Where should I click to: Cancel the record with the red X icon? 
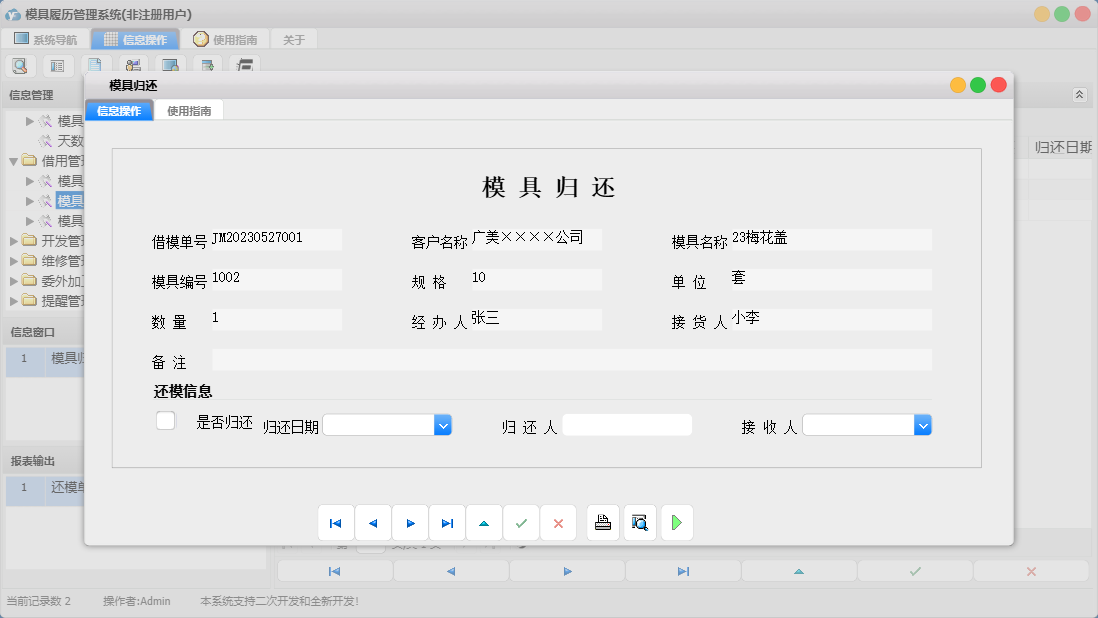tap(558, 522)
